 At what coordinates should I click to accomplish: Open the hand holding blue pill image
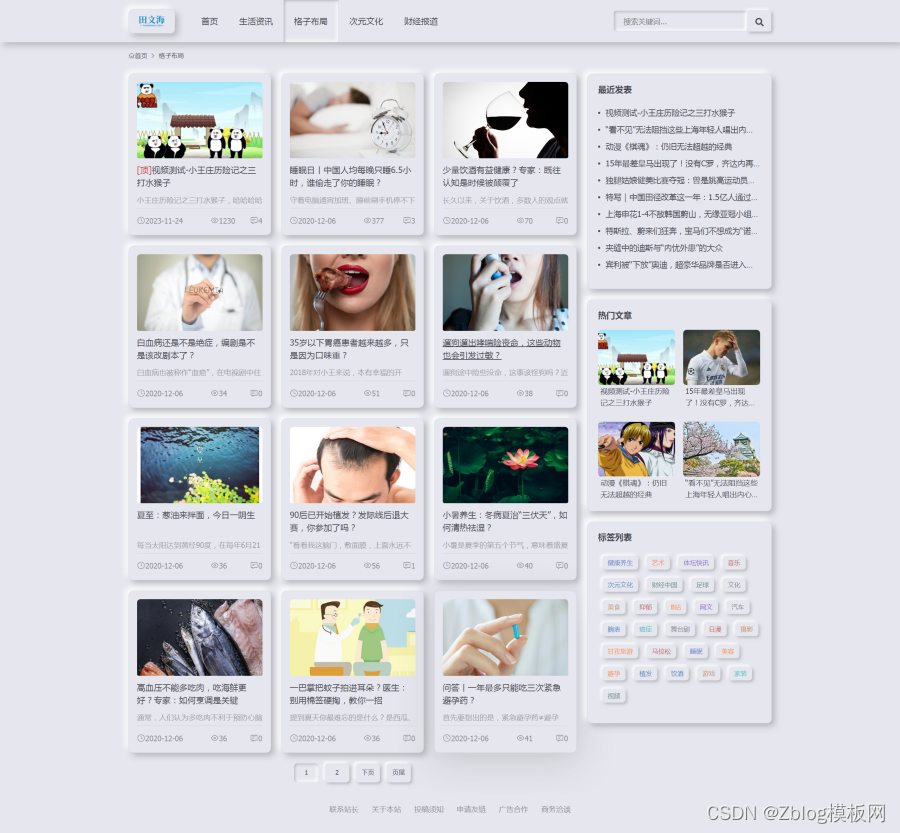505,637
